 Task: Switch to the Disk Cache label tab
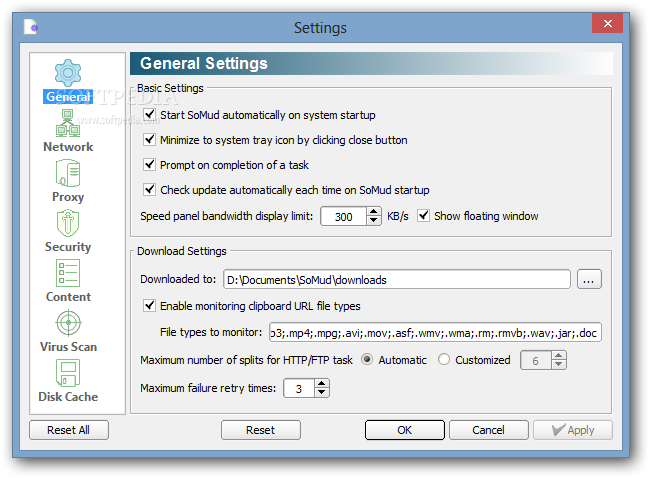68,397
